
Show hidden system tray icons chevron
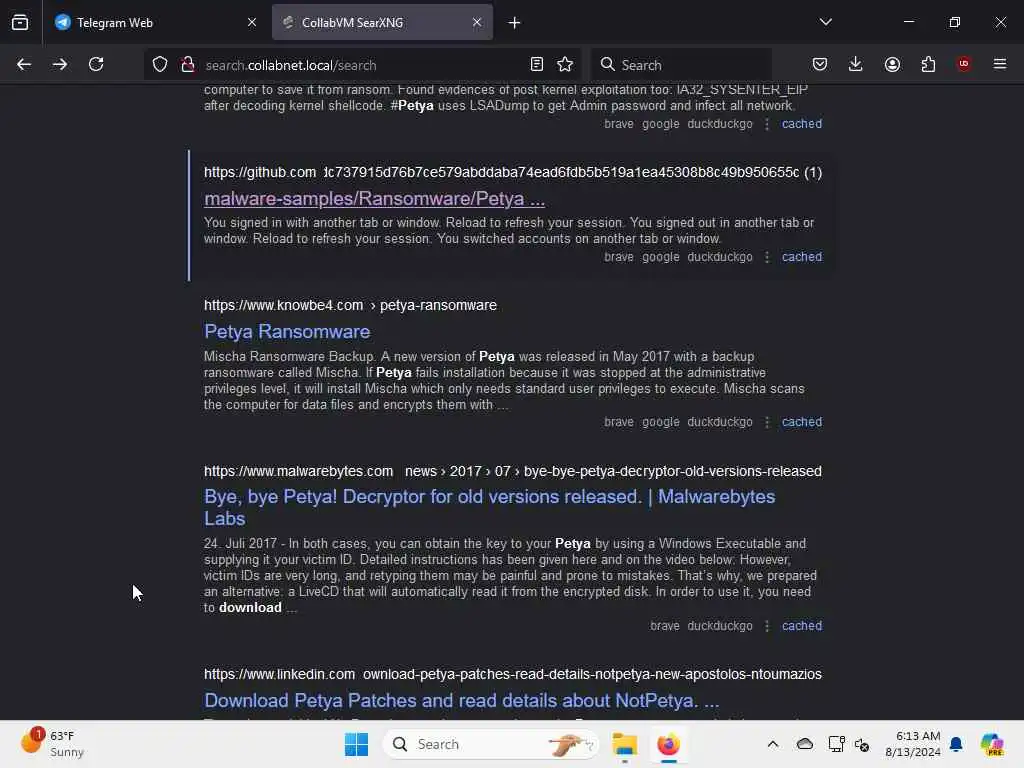(773, 744)
